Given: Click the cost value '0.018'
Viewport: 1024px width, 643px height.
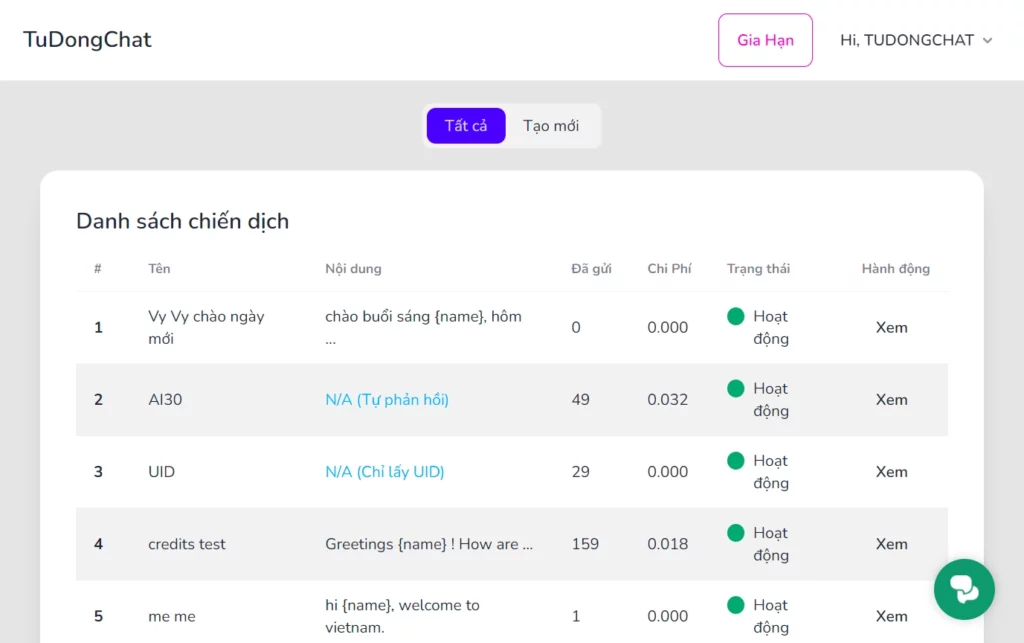Looking at the screenshot, I should (667, 544).
